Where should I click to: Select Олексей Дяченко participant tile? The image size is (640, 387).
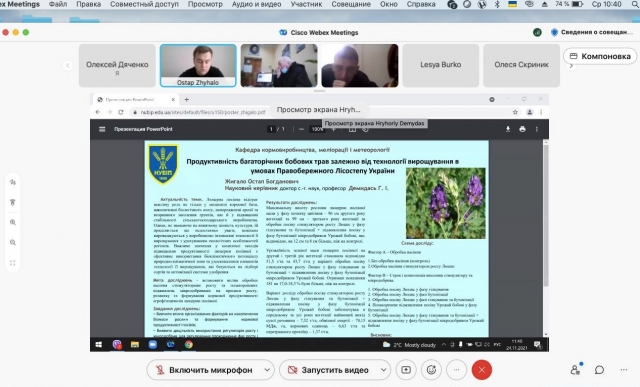coord(117,66)
